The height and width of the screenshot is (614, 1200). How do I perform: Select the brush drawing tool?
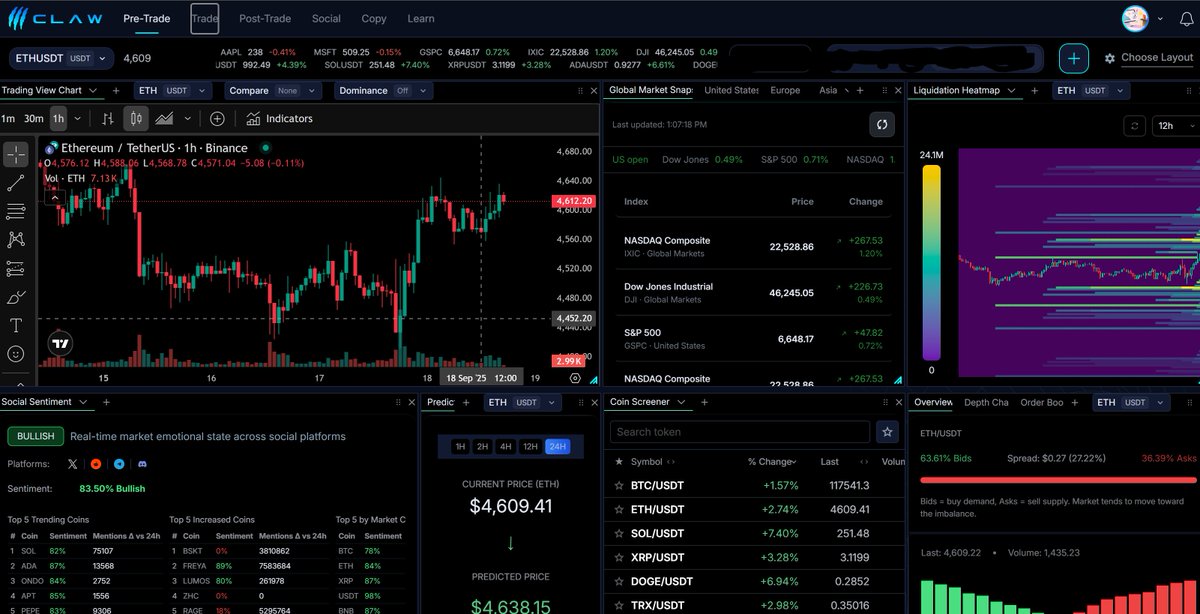(15, 297)
